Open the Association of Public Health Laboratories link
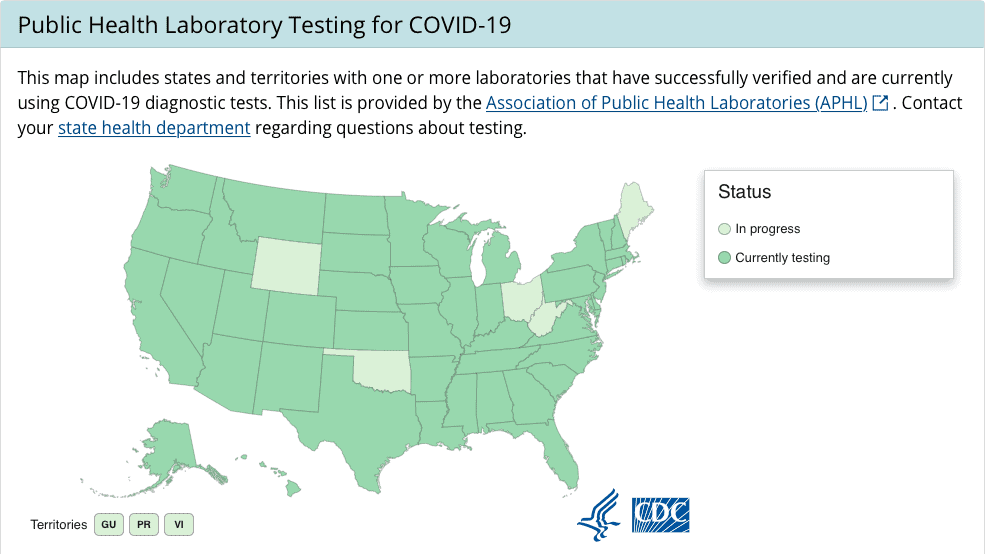 pyautogui.click(x=676, y=103)
